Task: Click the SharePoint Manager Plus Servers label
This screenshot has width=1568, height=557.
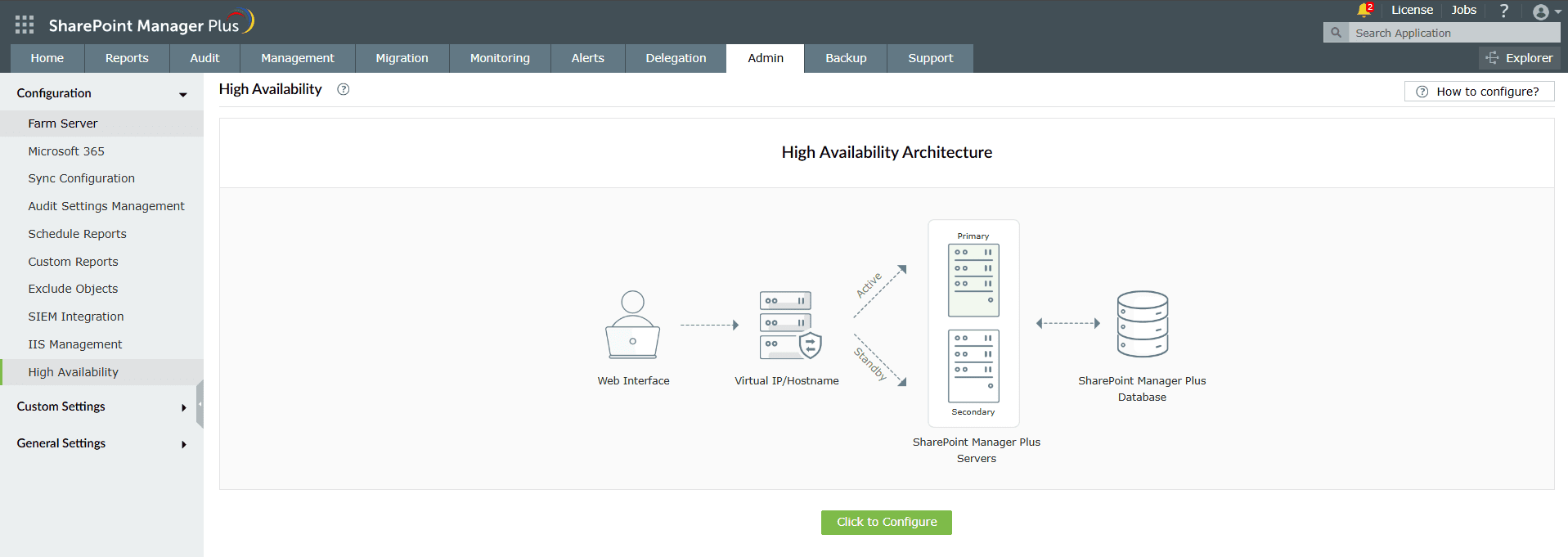Action: 977,451
